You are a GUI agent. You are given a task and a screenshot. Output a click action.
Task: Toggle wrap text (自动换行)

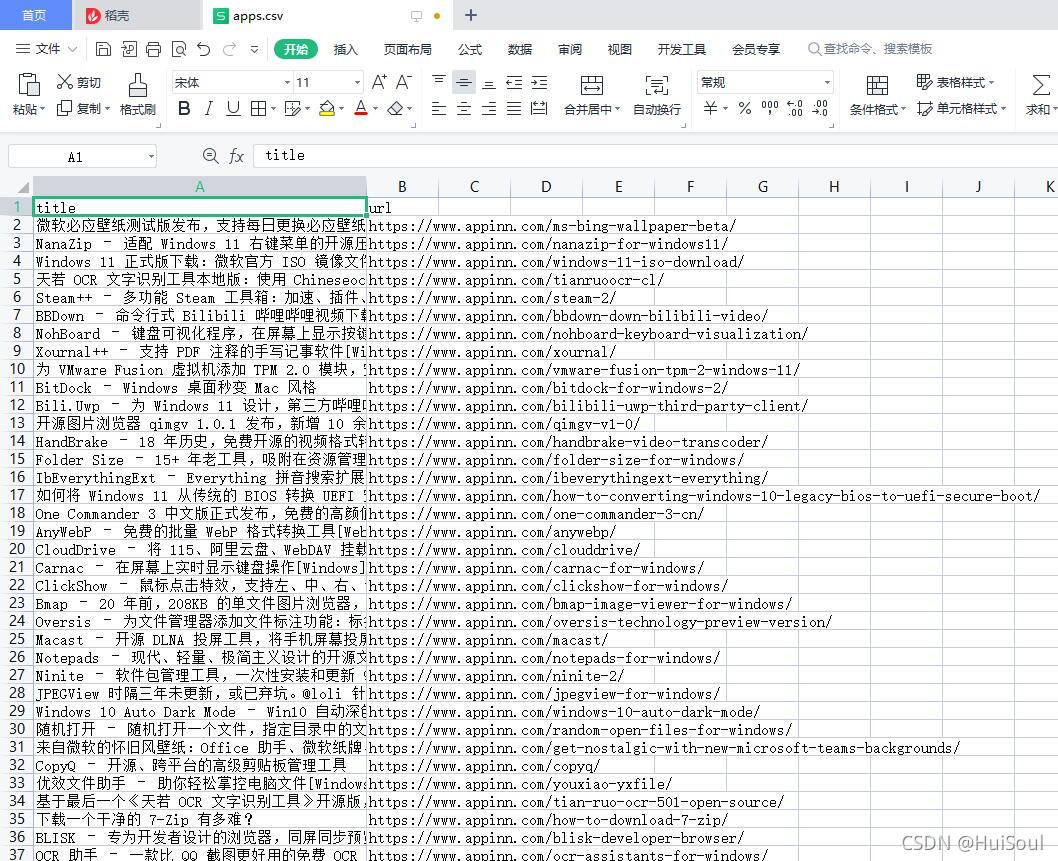coord(657,95)
